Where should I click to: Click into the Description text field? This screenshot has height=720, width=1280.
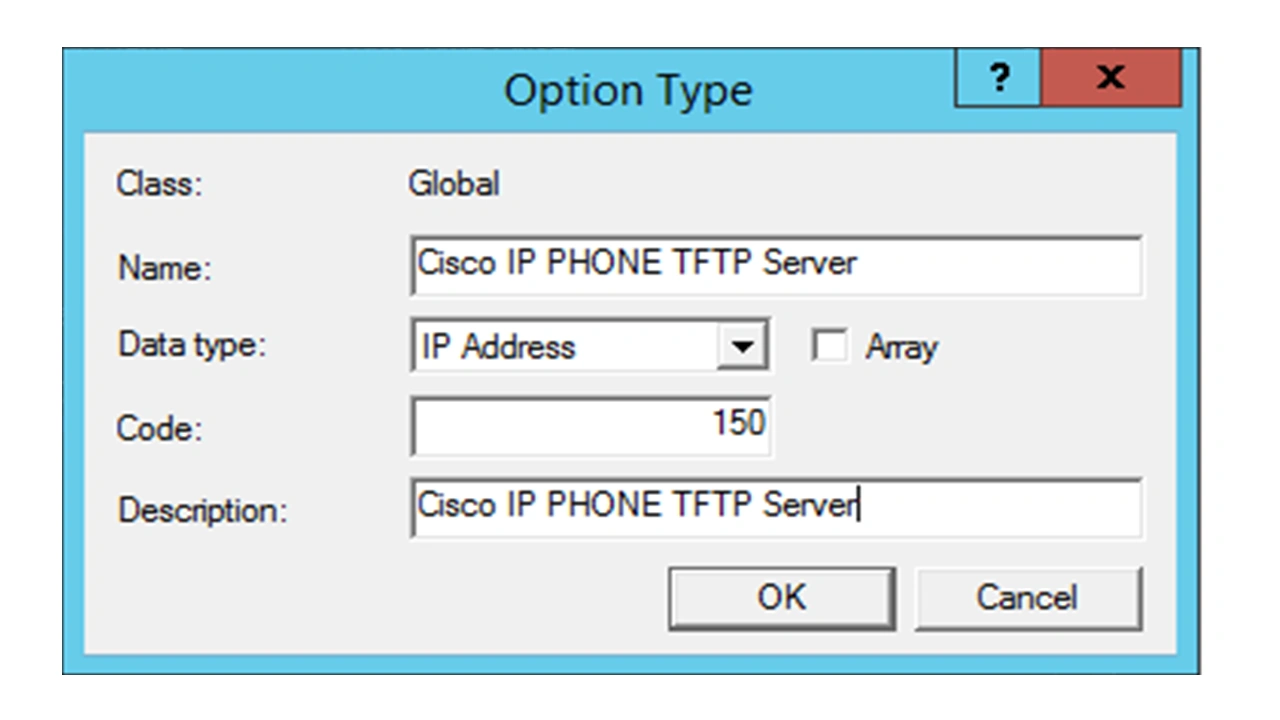click(775, 507)
